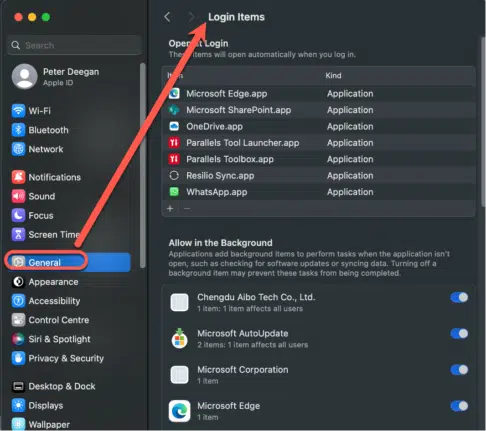
Task: Select the Accessibility icon
Action: pyautogui.click(x=18, y=301)
